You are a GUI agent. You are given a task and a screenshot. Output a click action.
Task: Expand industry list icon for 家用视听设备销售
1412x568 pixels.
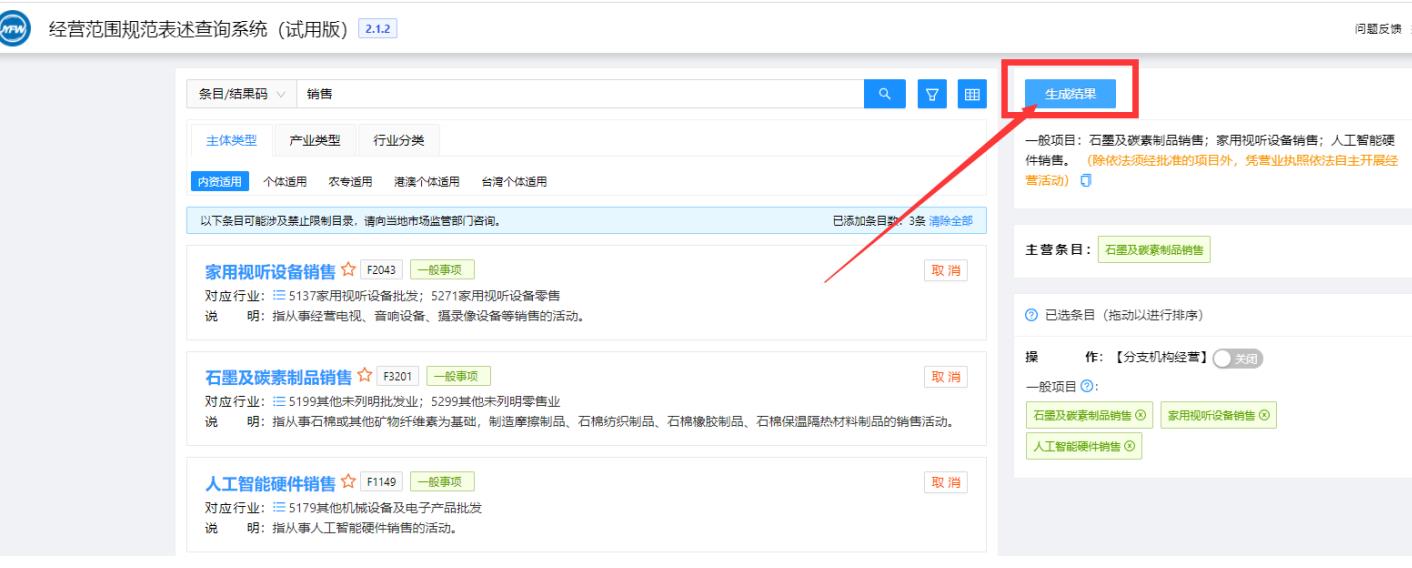(279, 296)
